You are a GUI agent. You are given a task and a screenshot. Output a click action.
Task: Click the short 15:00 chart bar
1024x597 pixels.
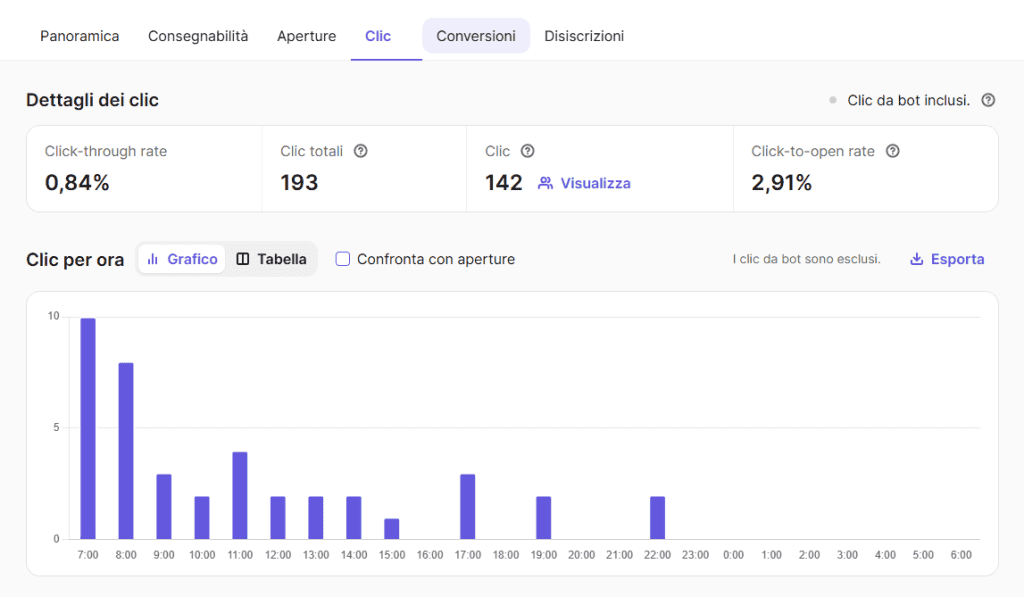pyautogui.click(x=392, y=529)
